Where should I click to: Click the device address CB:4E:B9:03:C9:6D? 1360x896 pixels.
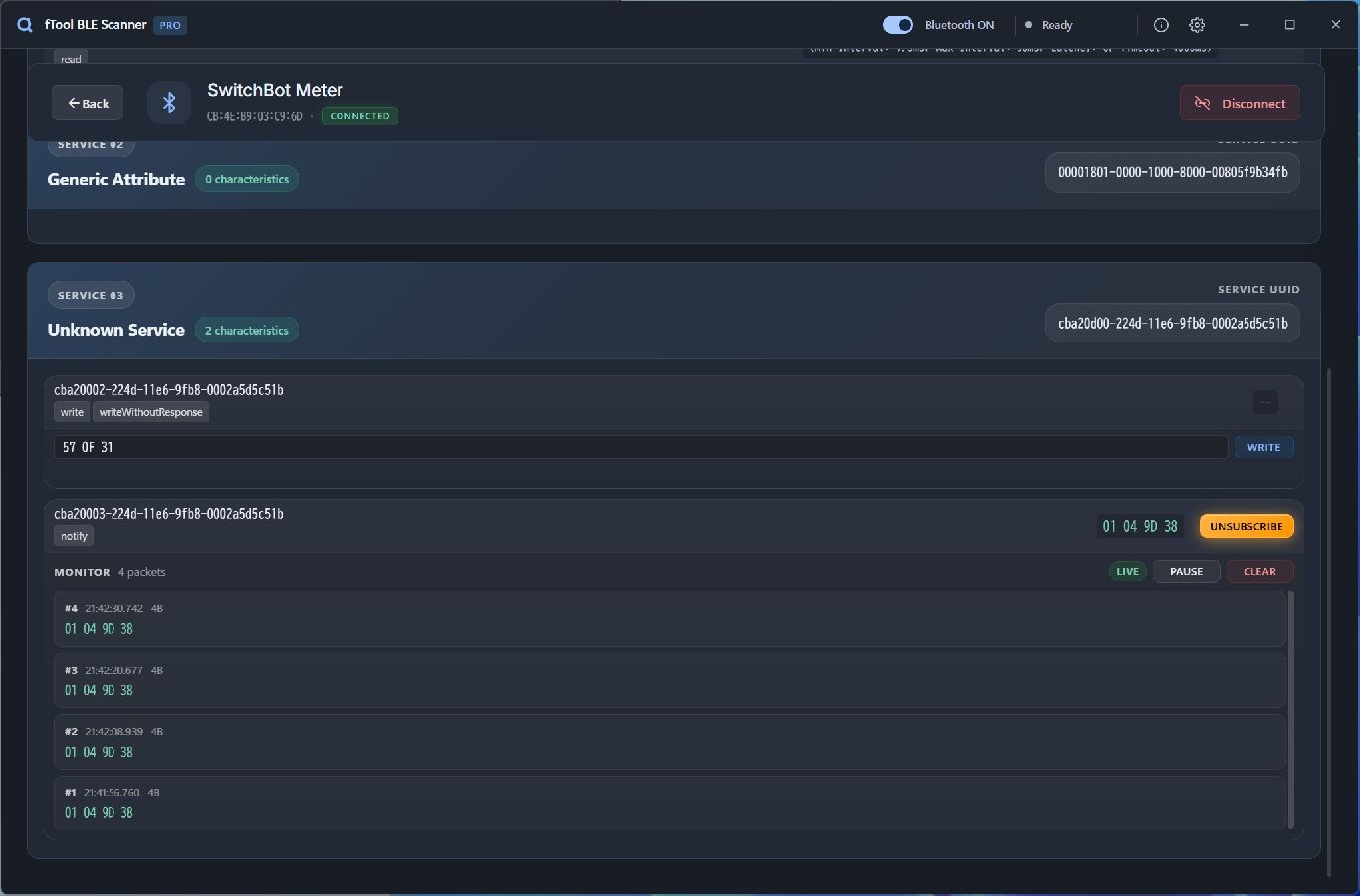pyautogui.click(x=255, y=116)
